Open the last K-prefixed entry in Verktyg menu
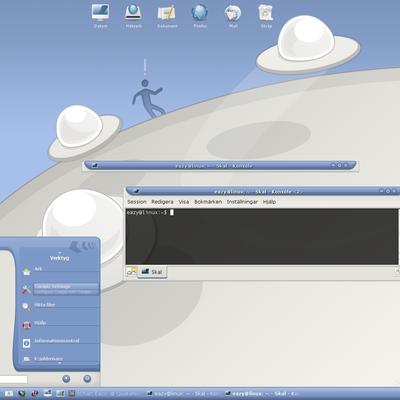The height and width of the screenshot is (400, 400). pos(60,359)
